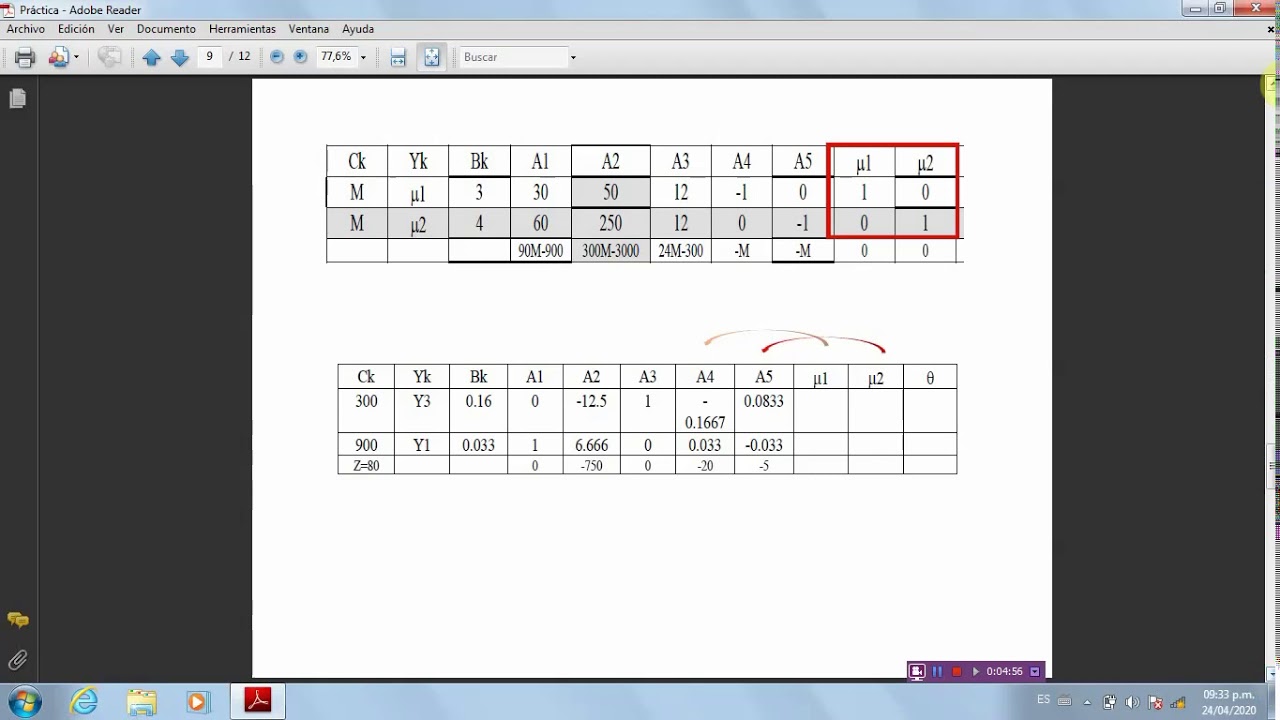The image size is (1280, 720).
Task: Click the A2 header in the top table
Action: point(610,161)
